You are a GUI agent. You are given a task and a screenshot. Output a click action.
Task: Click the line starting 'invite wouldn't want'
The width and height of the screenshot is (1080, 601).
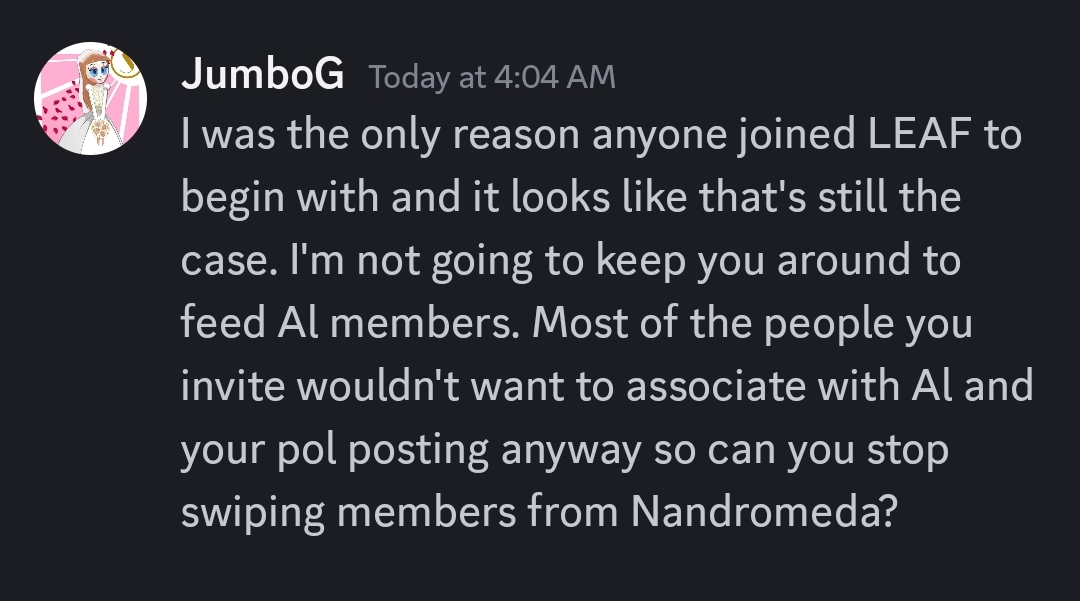tap(607, 386)
